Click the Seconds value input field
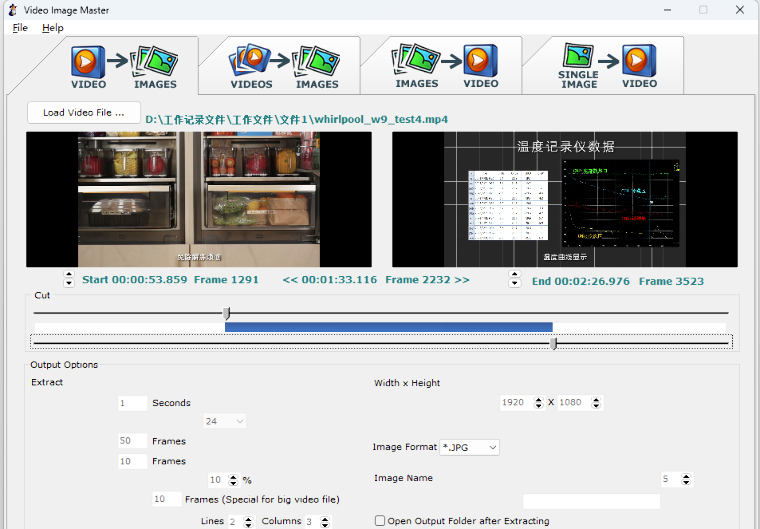This screenshot has height=529, width=760. point(132,403)
